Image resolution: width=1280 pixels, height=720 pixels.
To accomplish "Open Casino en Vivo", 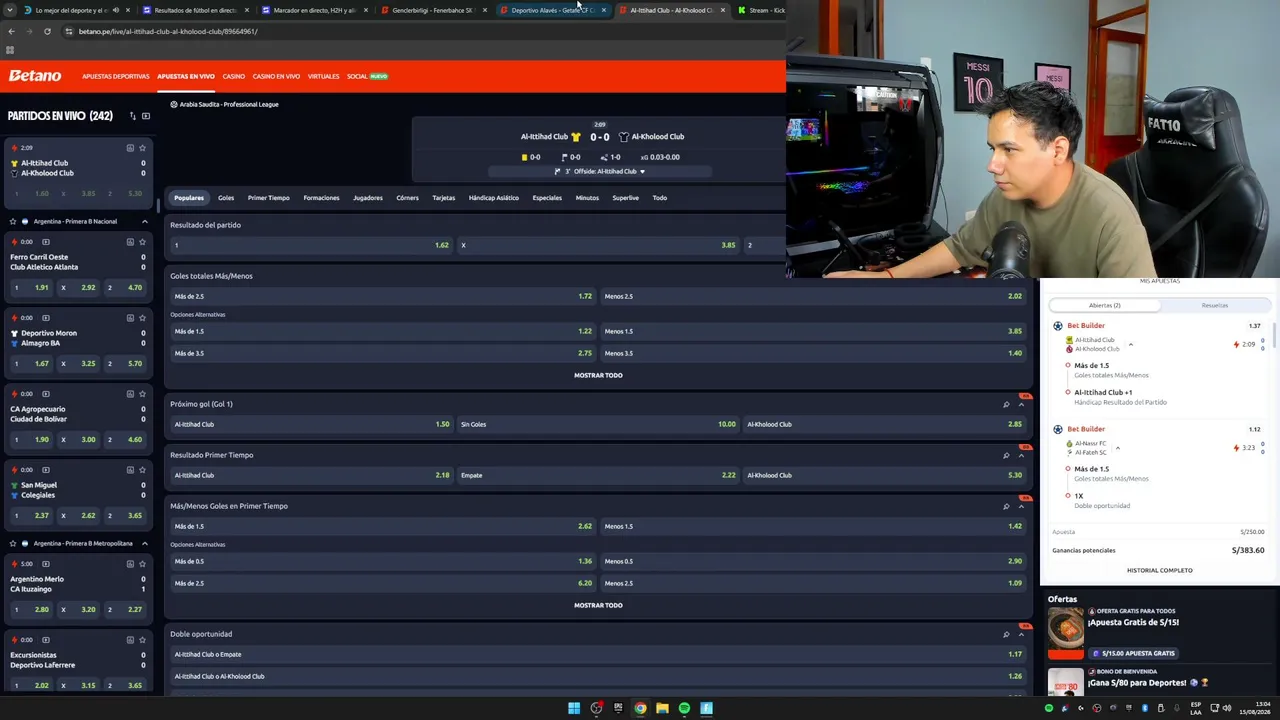I will [x=276, y=76].
